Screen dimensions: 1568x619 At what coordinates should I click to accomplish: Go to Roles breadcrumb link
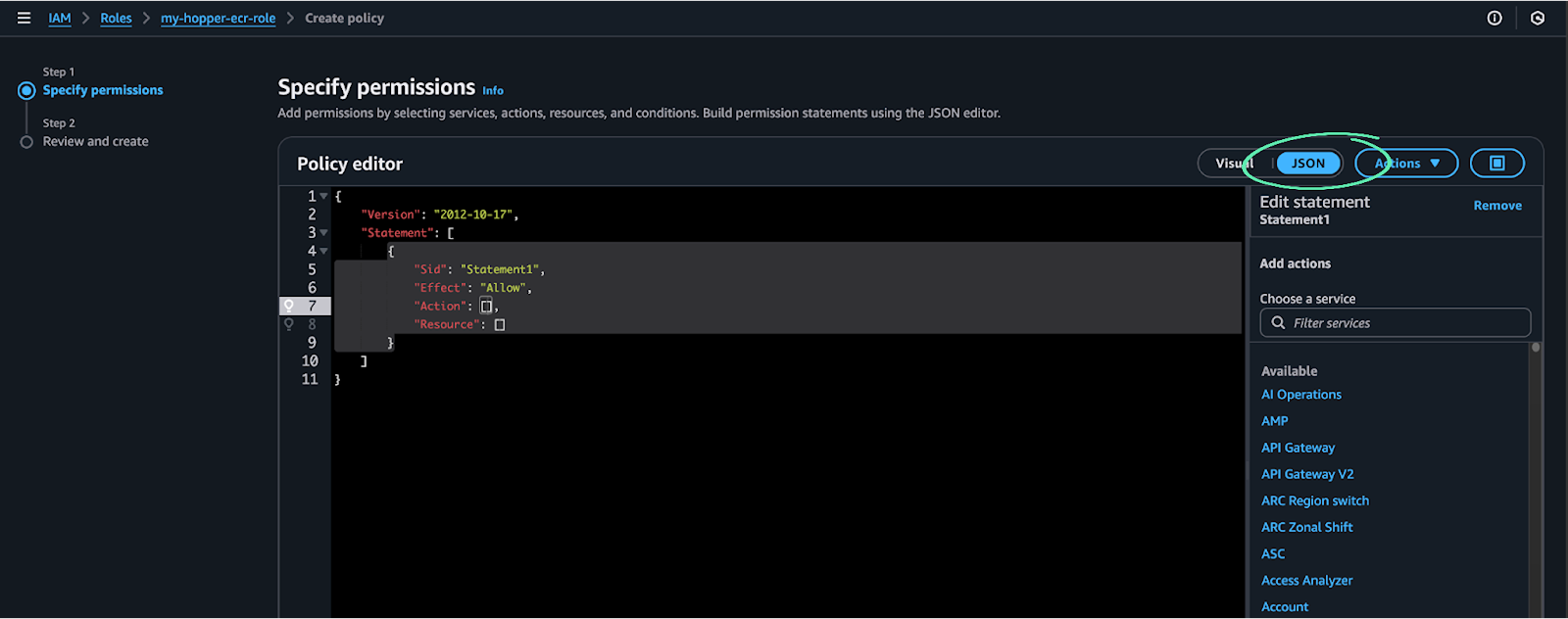tap(116, 19)
